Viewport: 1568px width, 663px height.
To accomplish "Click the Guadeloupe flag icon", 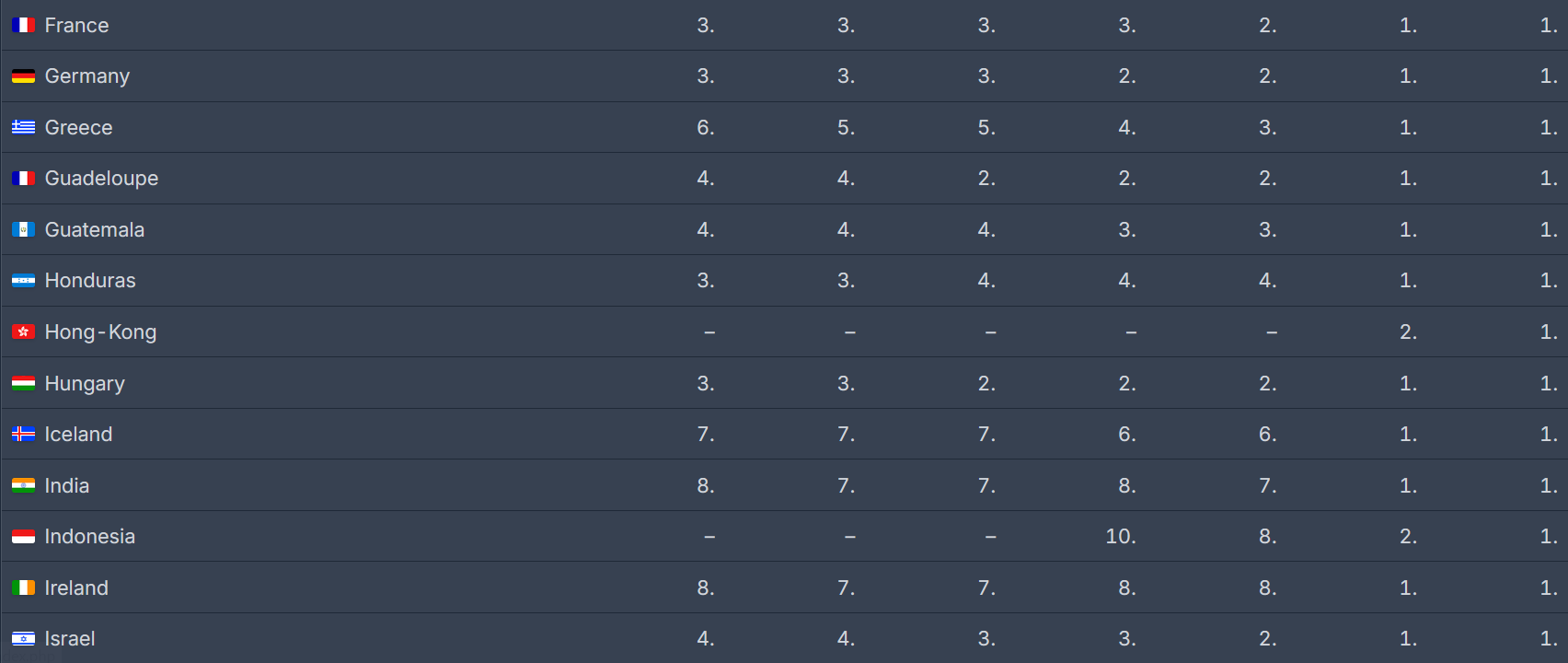I will coord(24,179).
